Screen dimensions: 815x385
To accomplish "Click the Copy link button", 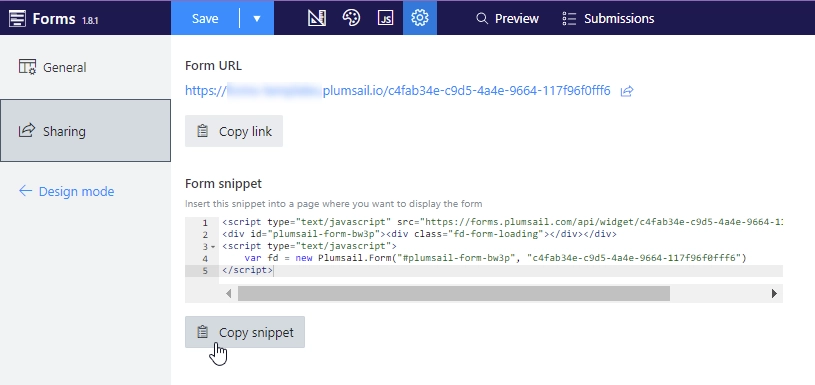I will pyautogui.click(x=234, y=131).
